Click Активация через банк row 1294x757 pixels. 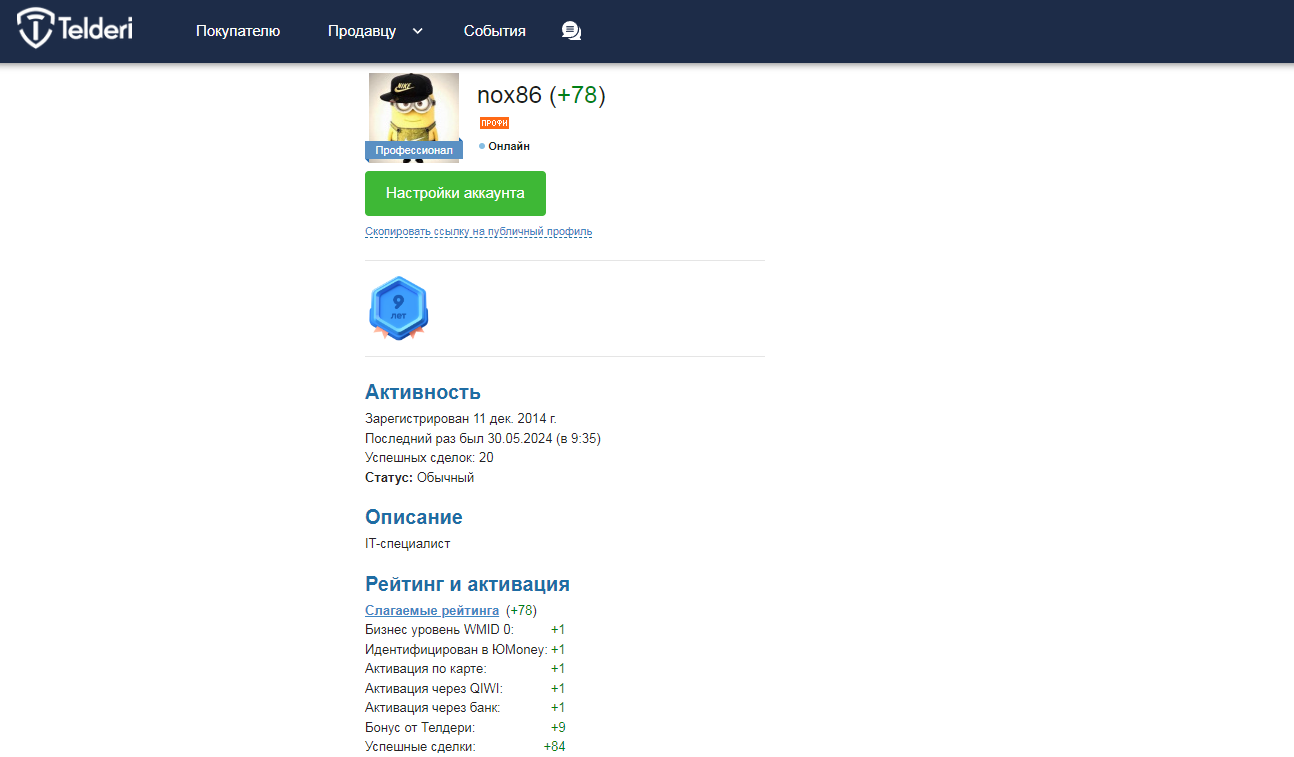(465, 708)
